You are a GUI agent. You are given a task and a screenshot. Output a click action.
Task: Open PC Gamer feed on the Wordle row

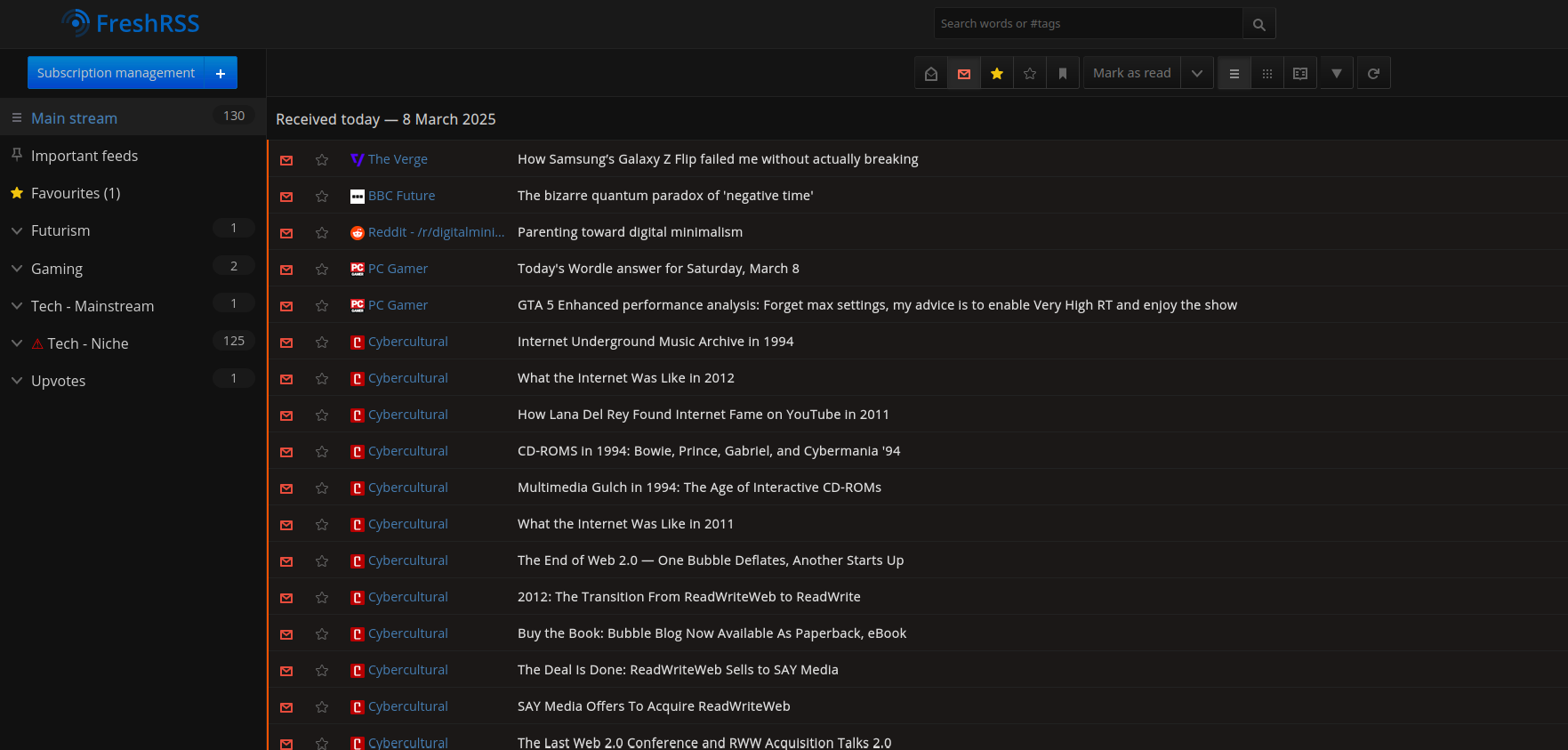(389, 269)
